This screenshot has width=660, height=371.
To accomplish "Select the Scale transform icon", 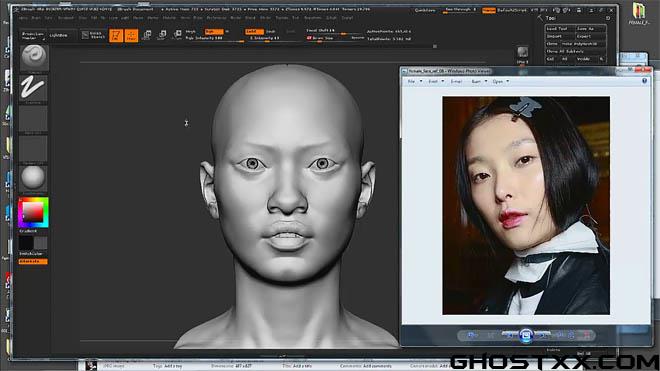I will click(x=162, y=35).
